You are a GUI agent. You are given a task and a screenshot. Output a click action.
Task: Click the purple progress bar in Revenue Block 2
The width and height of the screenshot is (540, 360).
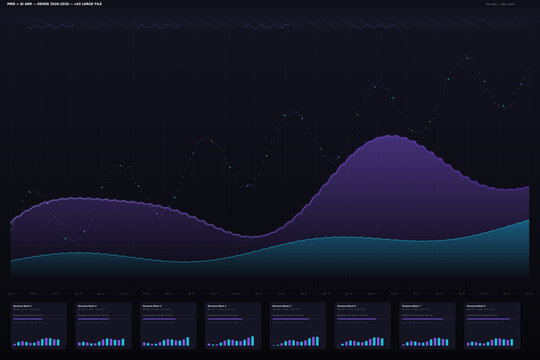coord(93,319)
